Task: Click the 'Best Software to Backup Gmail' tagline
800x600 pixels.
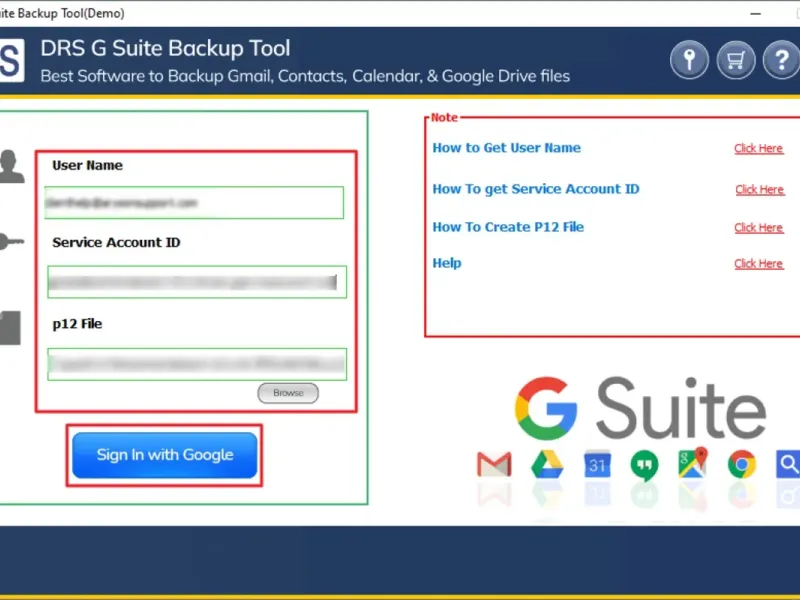Action: [x=305, y=77]
